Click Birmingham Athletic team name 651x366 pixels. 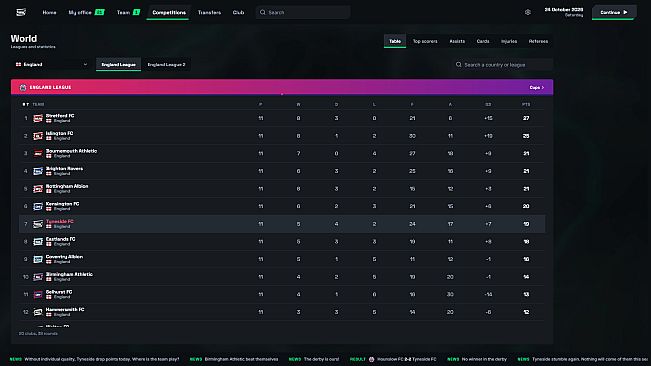coord(69,274)
